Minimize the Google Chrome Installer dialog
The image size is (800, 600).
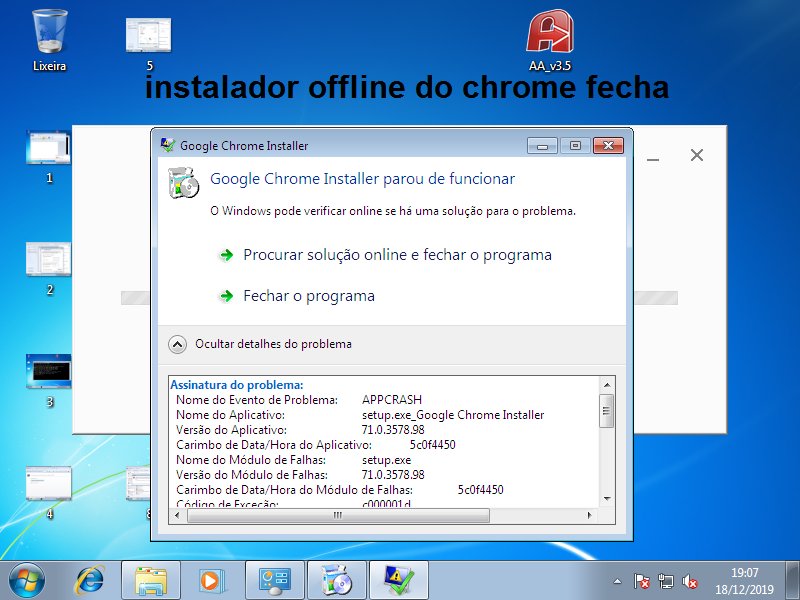[542, 146]
